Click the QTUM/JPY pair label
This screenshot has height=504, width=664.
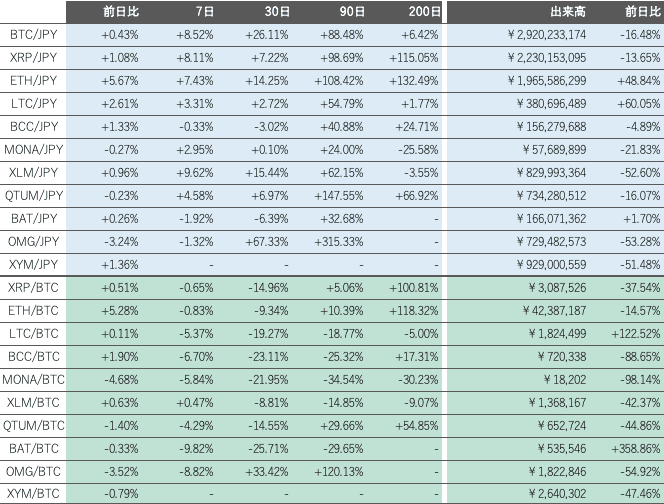[33, 195]
